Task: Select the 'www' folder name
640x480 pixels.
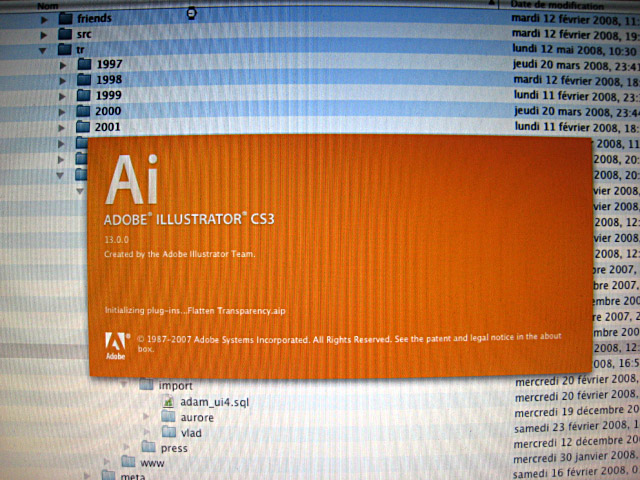Action: tap(152, 463)
